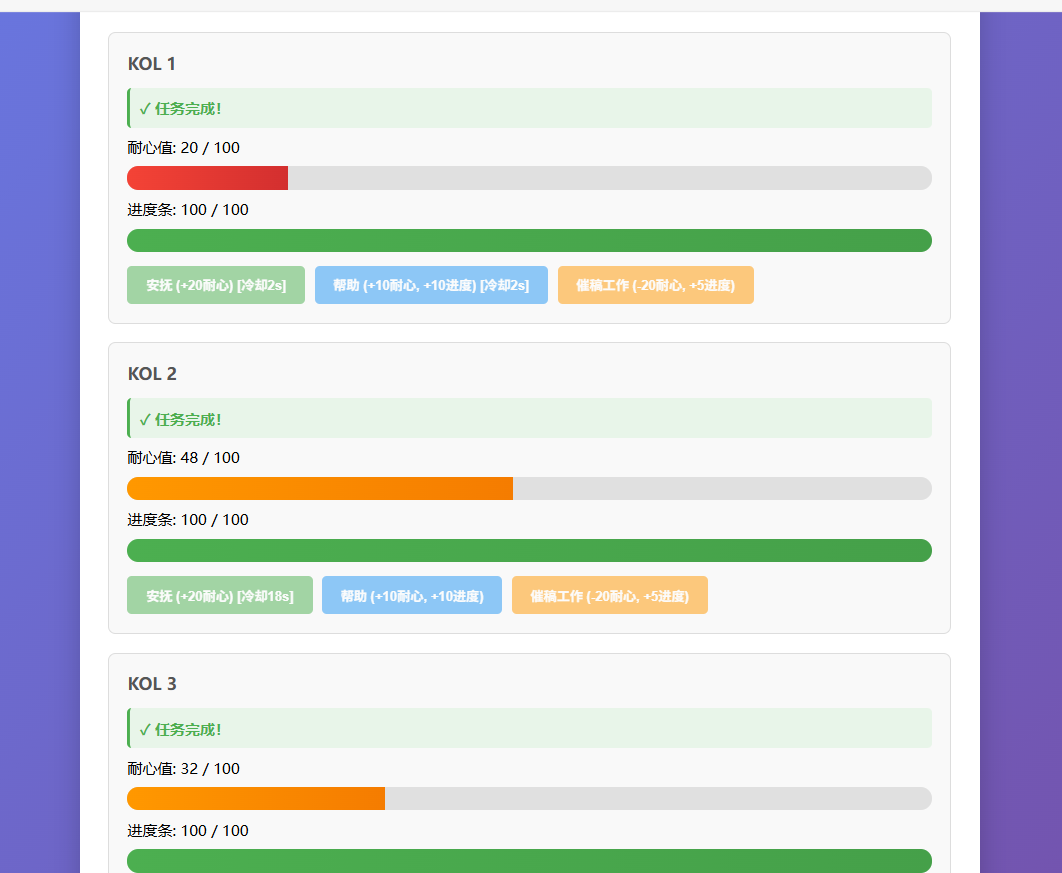This screenshot has width=1062, height=873.
Task: Click the 耐心值: 32 / 100 label
Action: pyautogui.click(x=184, y=769)
